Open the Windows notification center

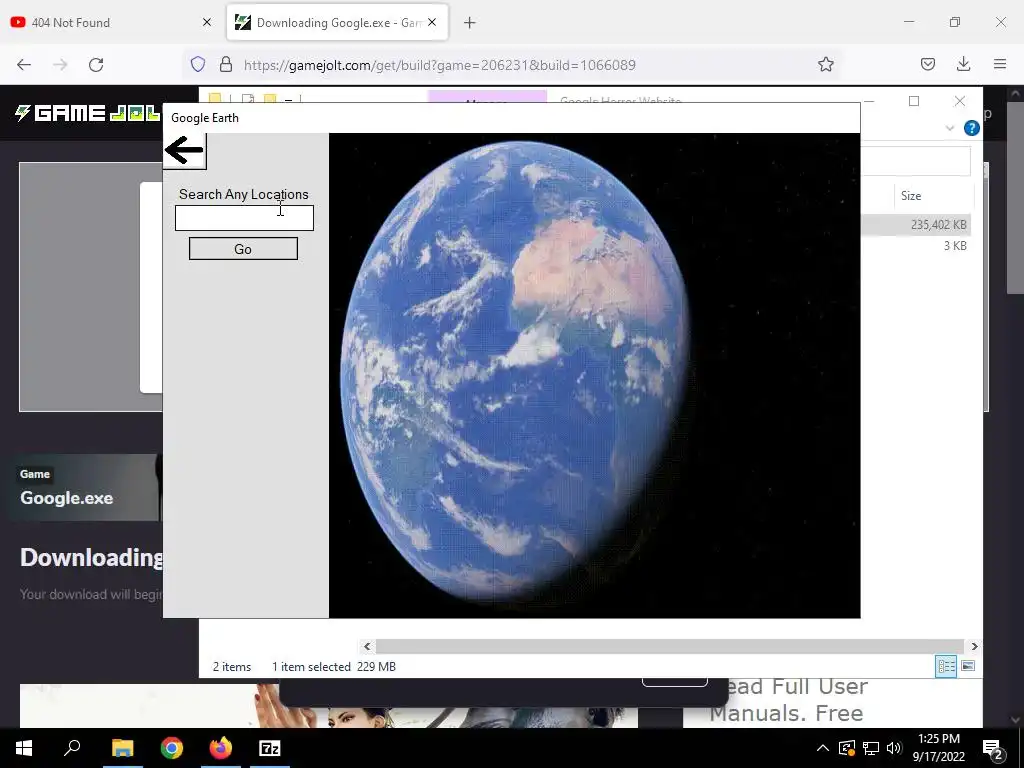pos(993,749)
